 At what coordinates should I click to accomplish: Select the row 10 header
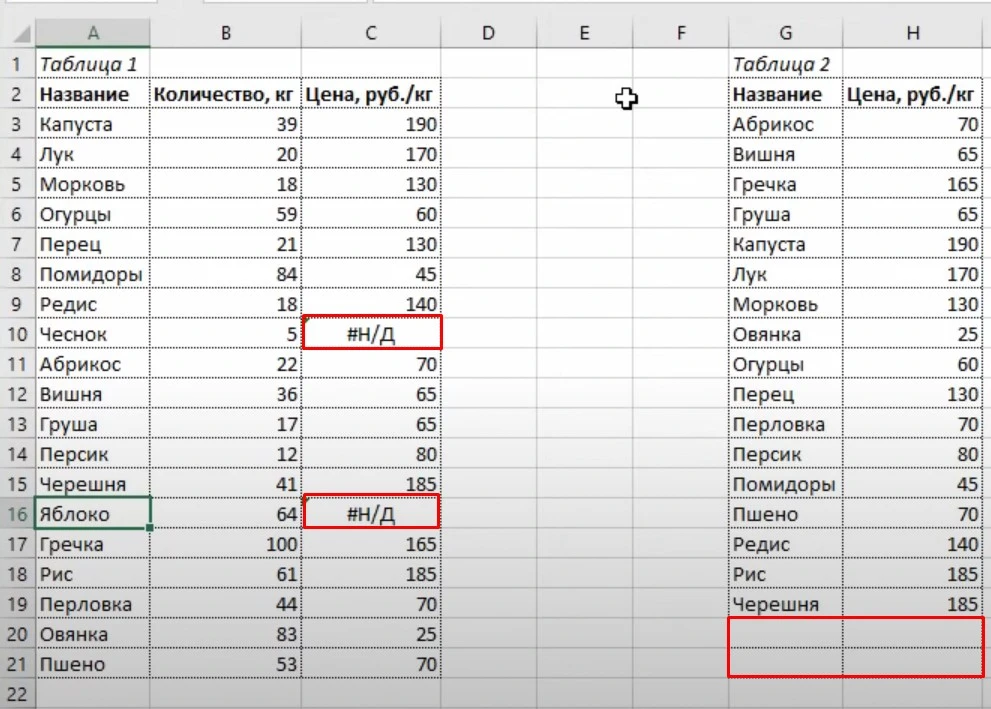pos(16,334)
